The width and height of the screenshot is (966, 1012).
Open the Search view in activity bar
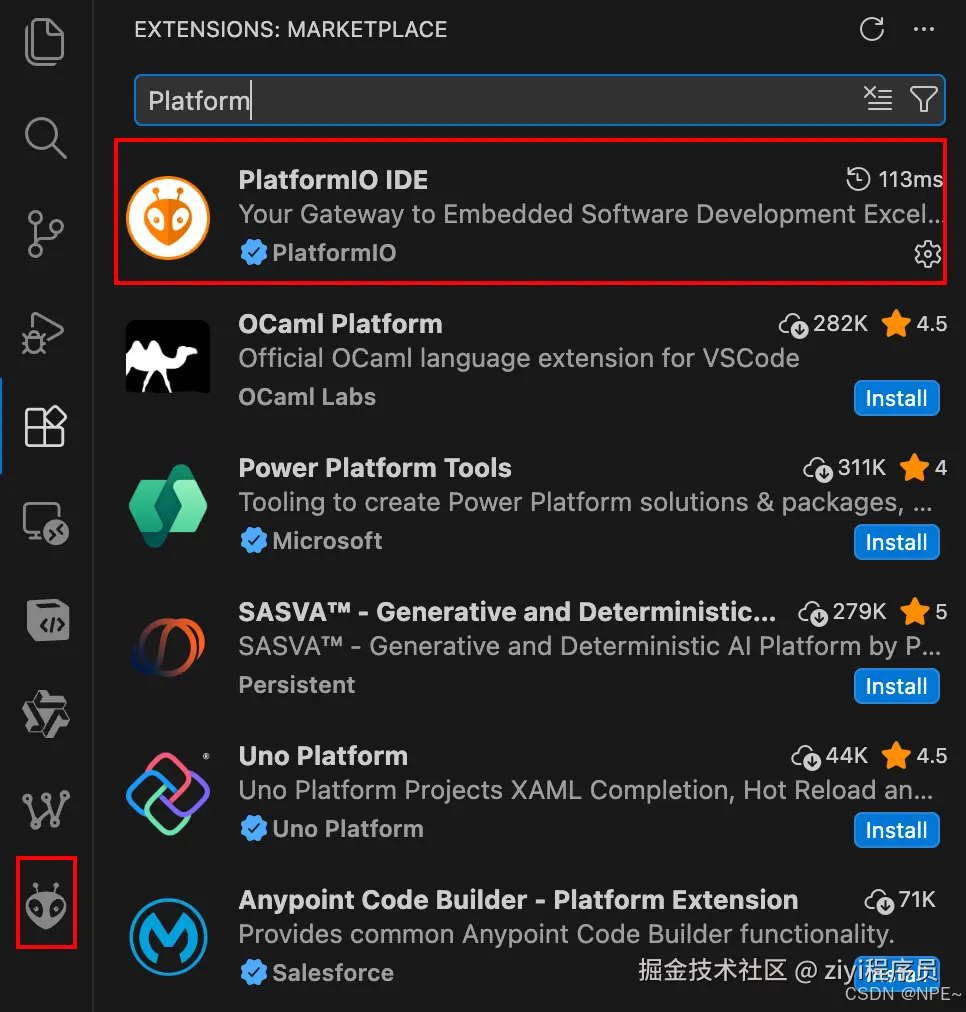pyautogui.click(x=45, y=137)
